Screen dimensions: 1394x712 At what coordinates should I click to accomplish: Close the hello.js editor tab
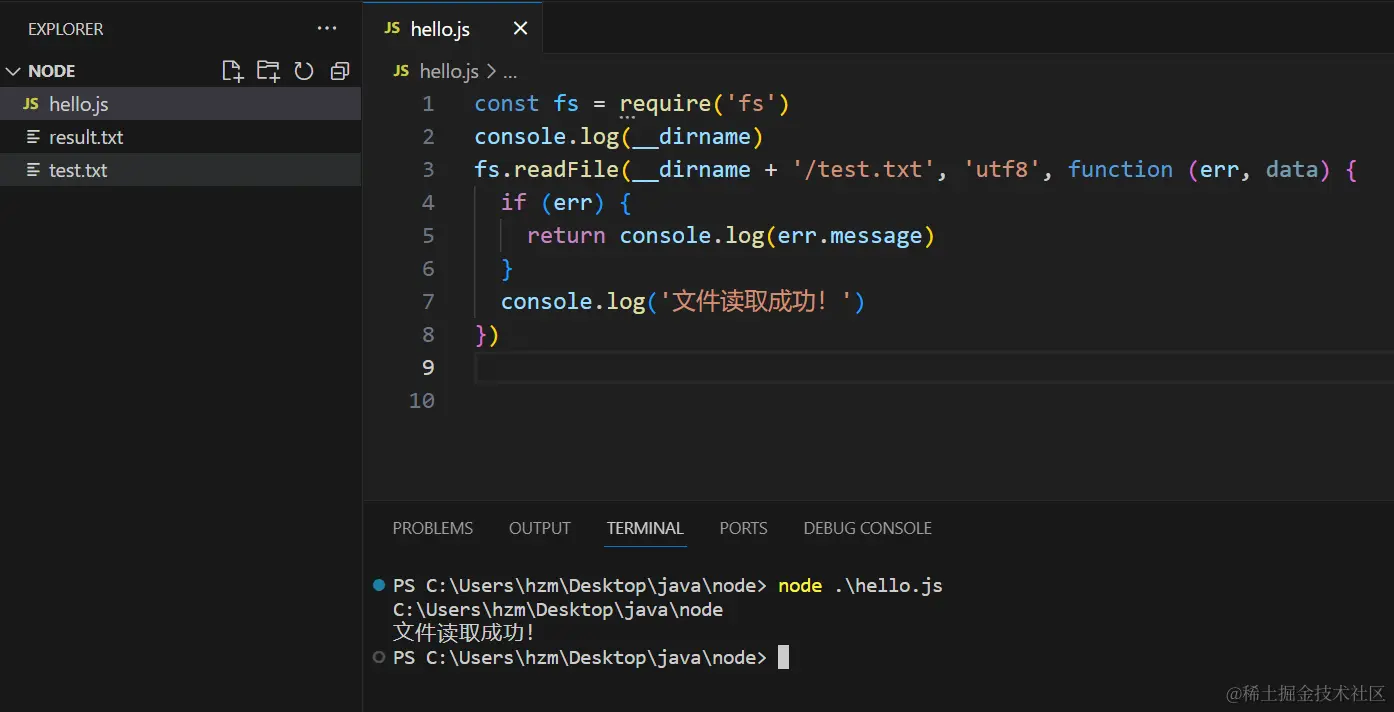[520, 29]
